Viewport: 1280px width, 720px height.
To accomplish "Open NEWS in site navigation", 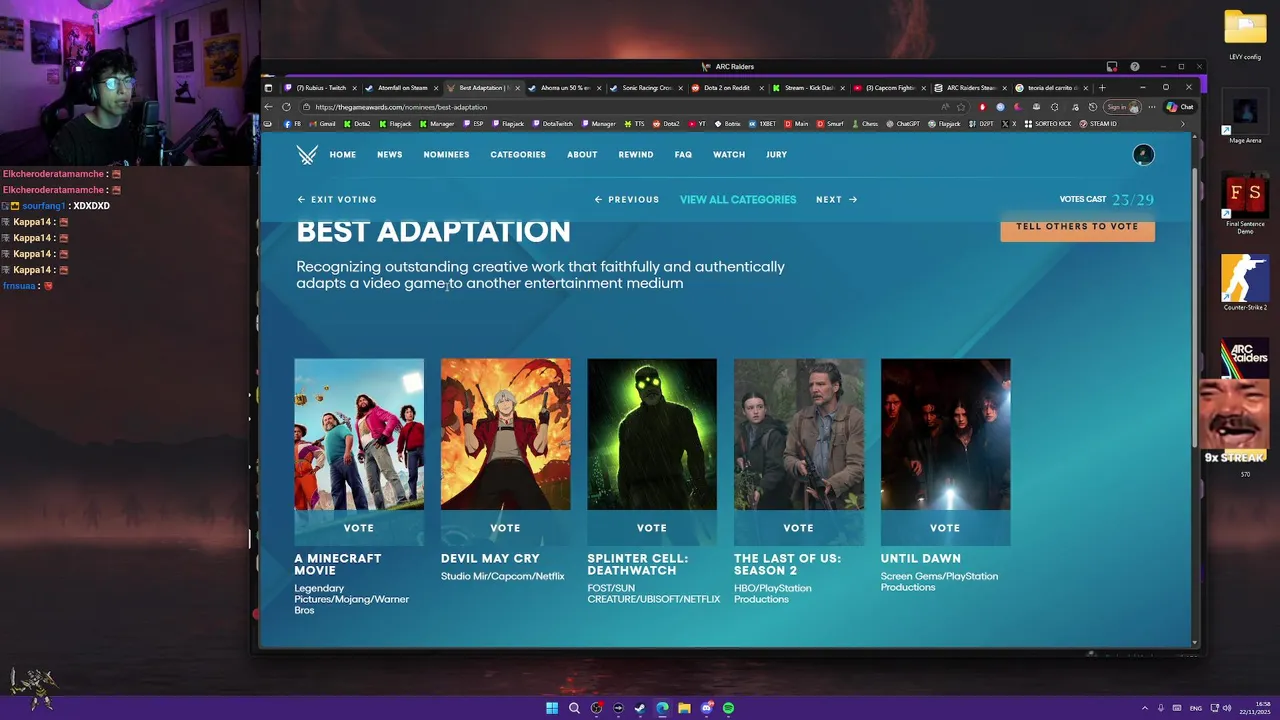I will (x=390, y=155).
